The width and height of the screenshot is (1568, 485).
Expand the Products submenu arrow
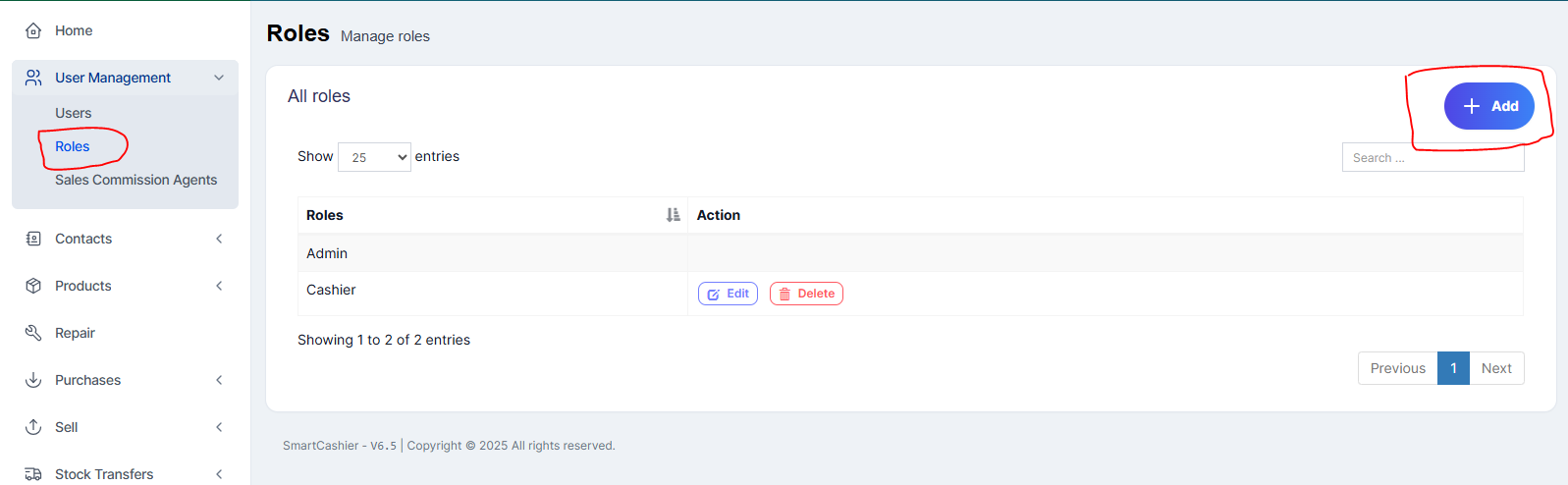pos(219,286)
